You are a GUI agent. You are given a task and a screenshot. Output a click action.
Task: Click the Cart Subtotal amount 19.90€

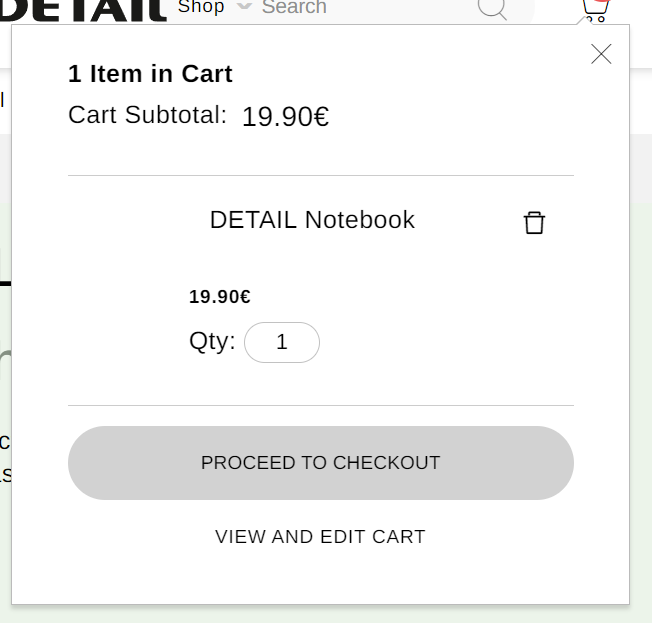[285, 117]
